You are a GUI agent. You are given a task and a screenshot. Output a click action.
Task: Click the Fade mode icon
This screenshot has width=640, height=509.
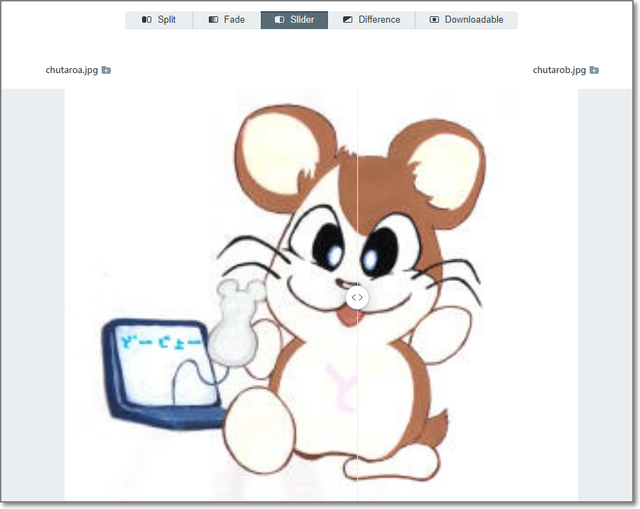point(213,20)
